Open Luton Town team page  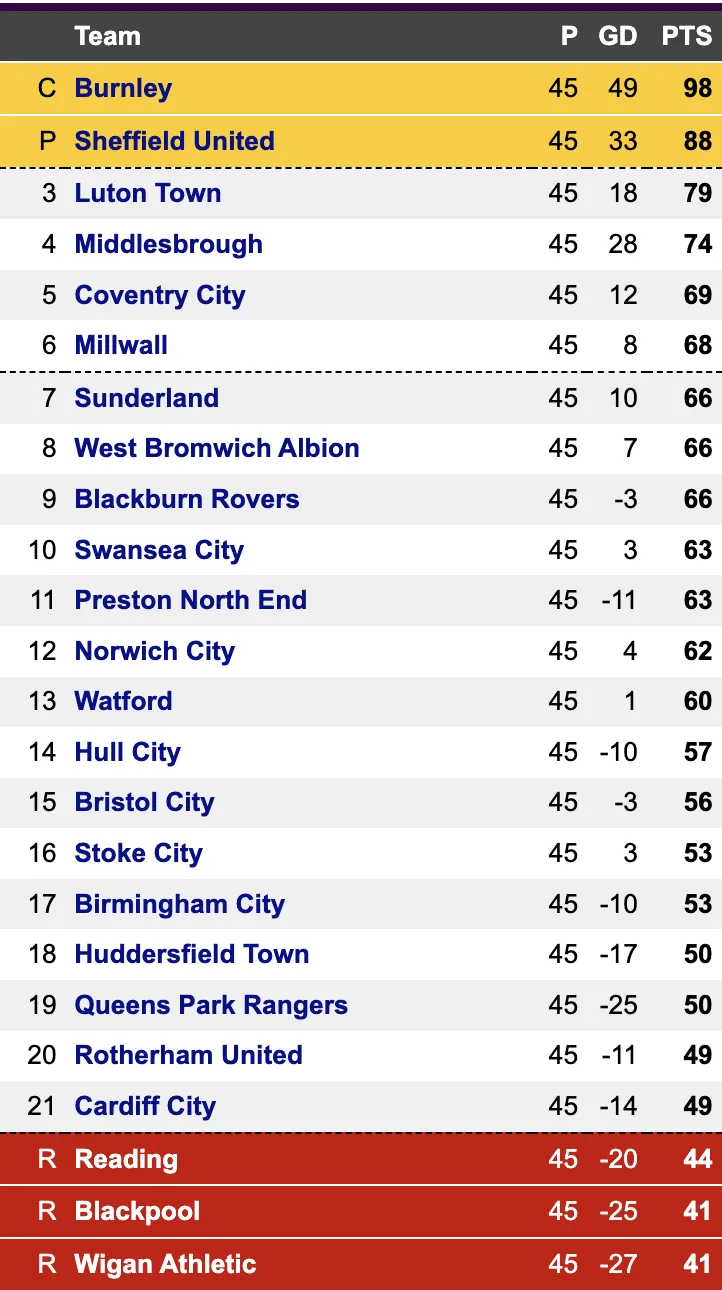(148, 193)
